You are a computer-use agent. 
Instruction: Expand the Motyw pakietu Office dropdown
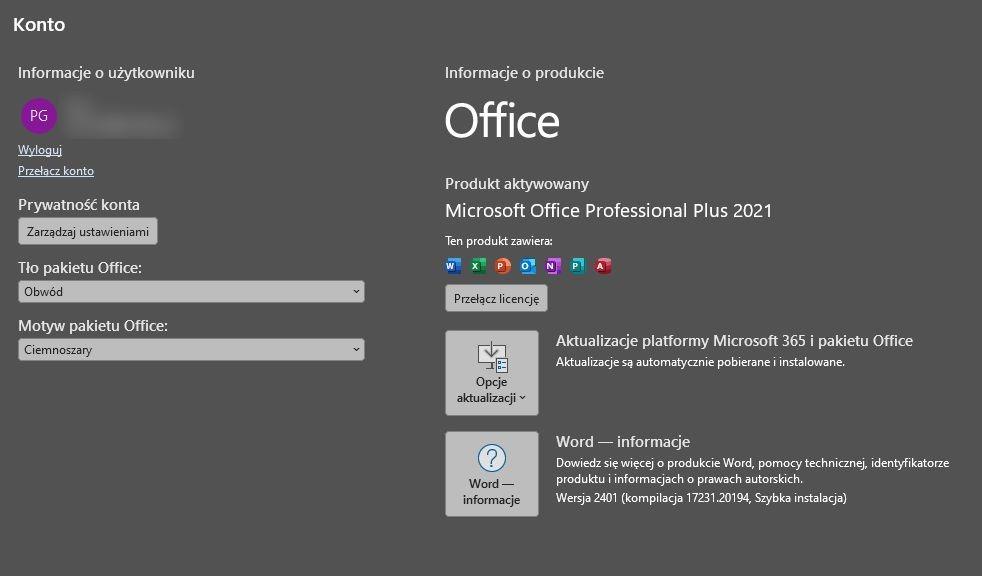point(191,350)
